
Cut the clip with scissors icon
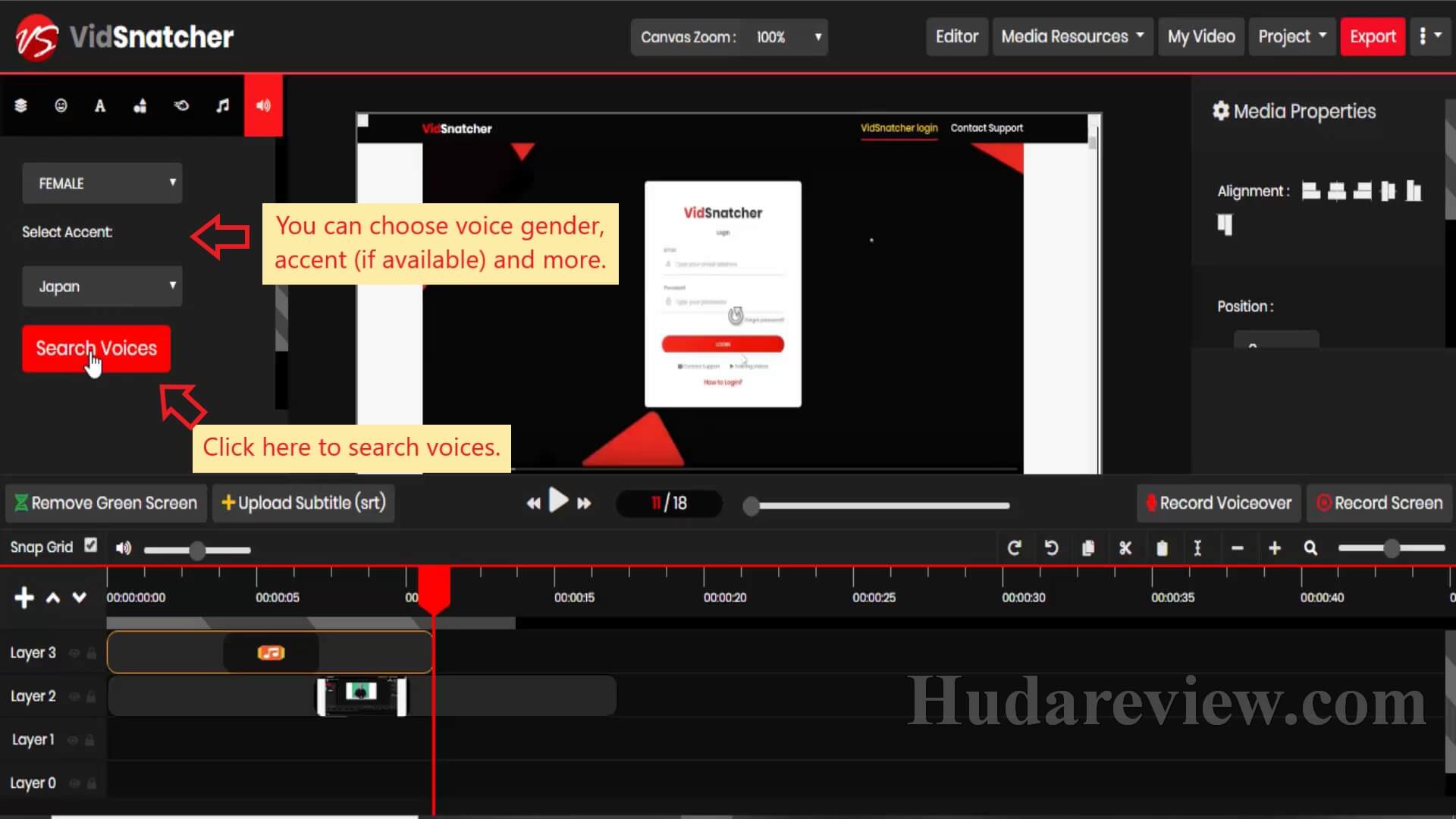coord(1125,548)
